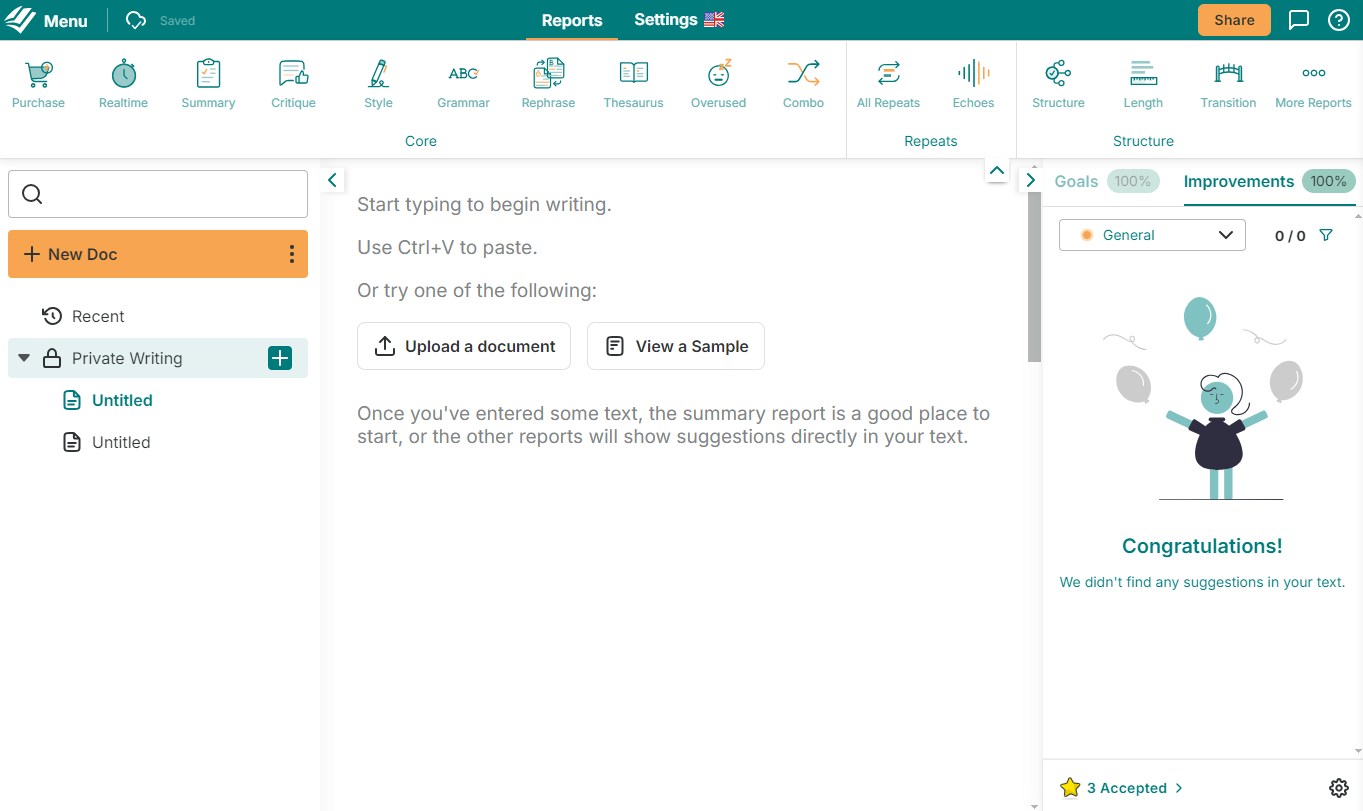Collapse the reports toolbar ribbon
This screenshot has height=811, width=1363.
pyautogui.click(x=996, y=171)
